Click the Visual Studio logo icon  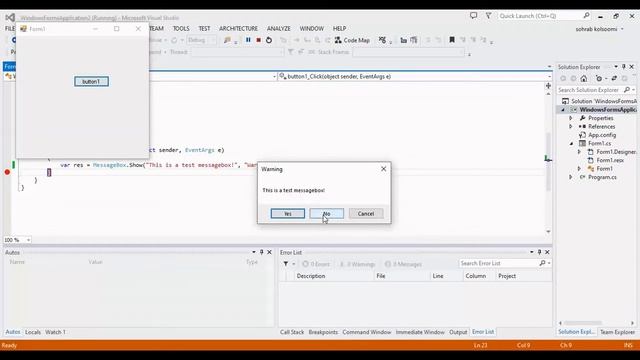pos(10,18)
